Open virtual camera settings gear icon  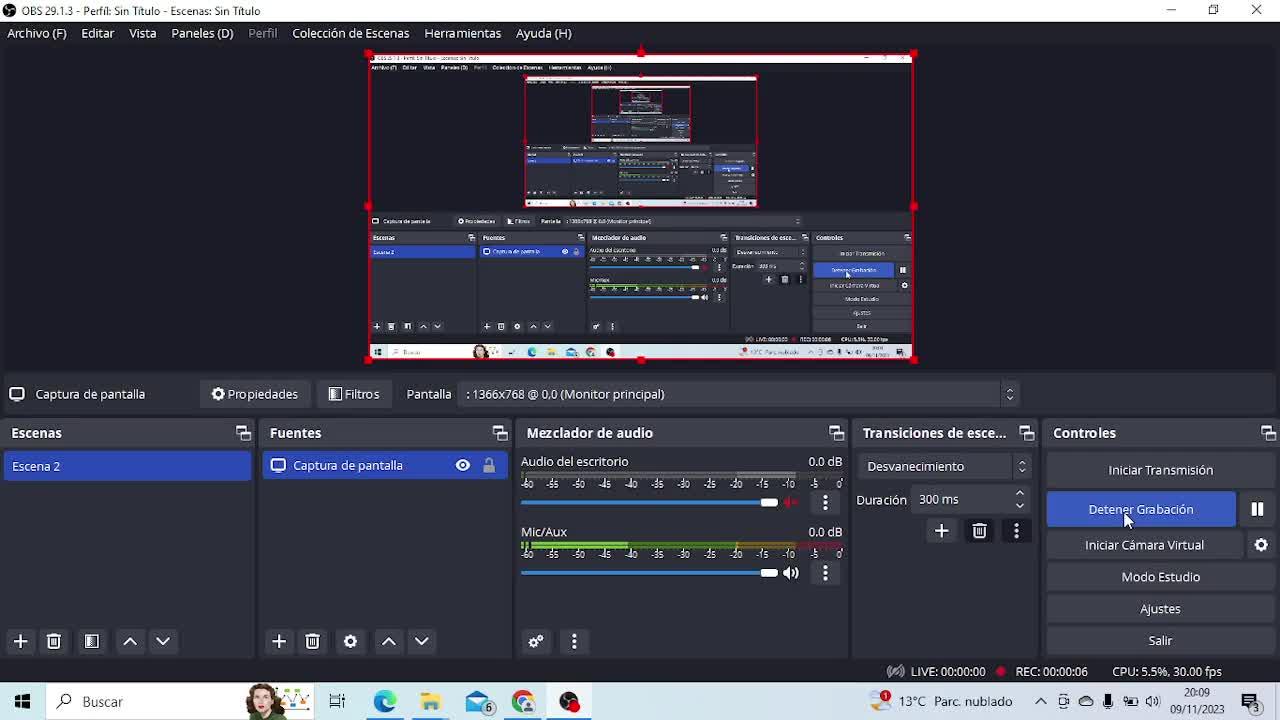1261,545
